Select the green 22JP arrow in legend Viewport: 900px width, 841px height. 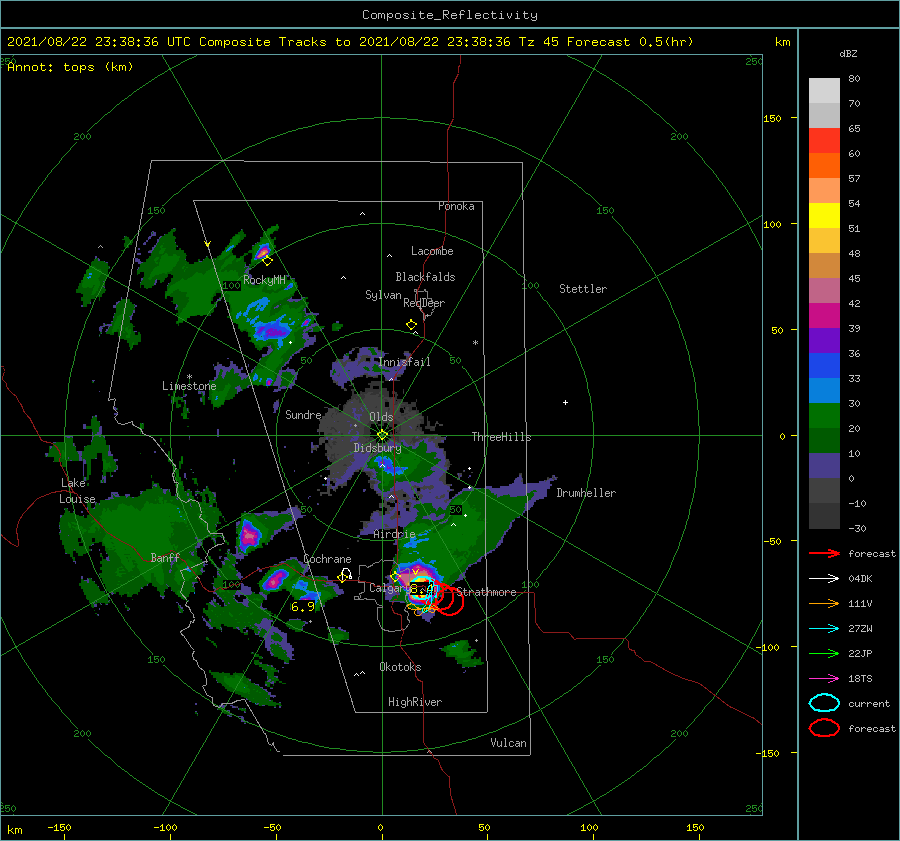click(824, 653)
